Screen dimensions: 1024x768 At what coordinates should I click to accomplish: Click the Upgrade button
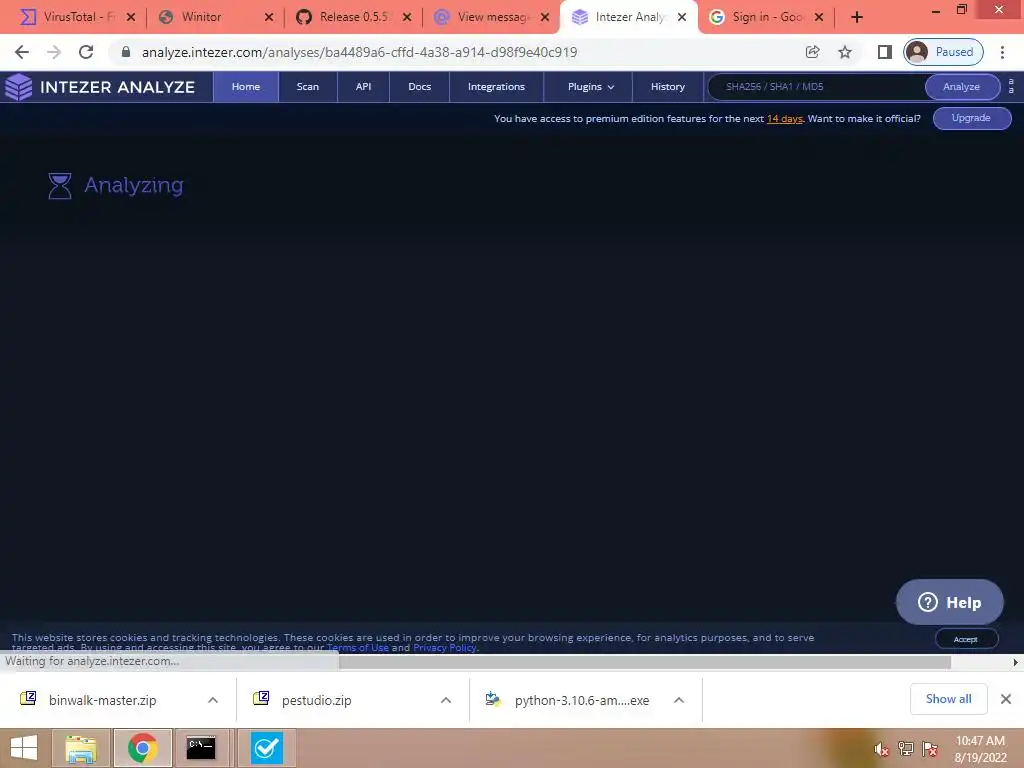[972, 118]
